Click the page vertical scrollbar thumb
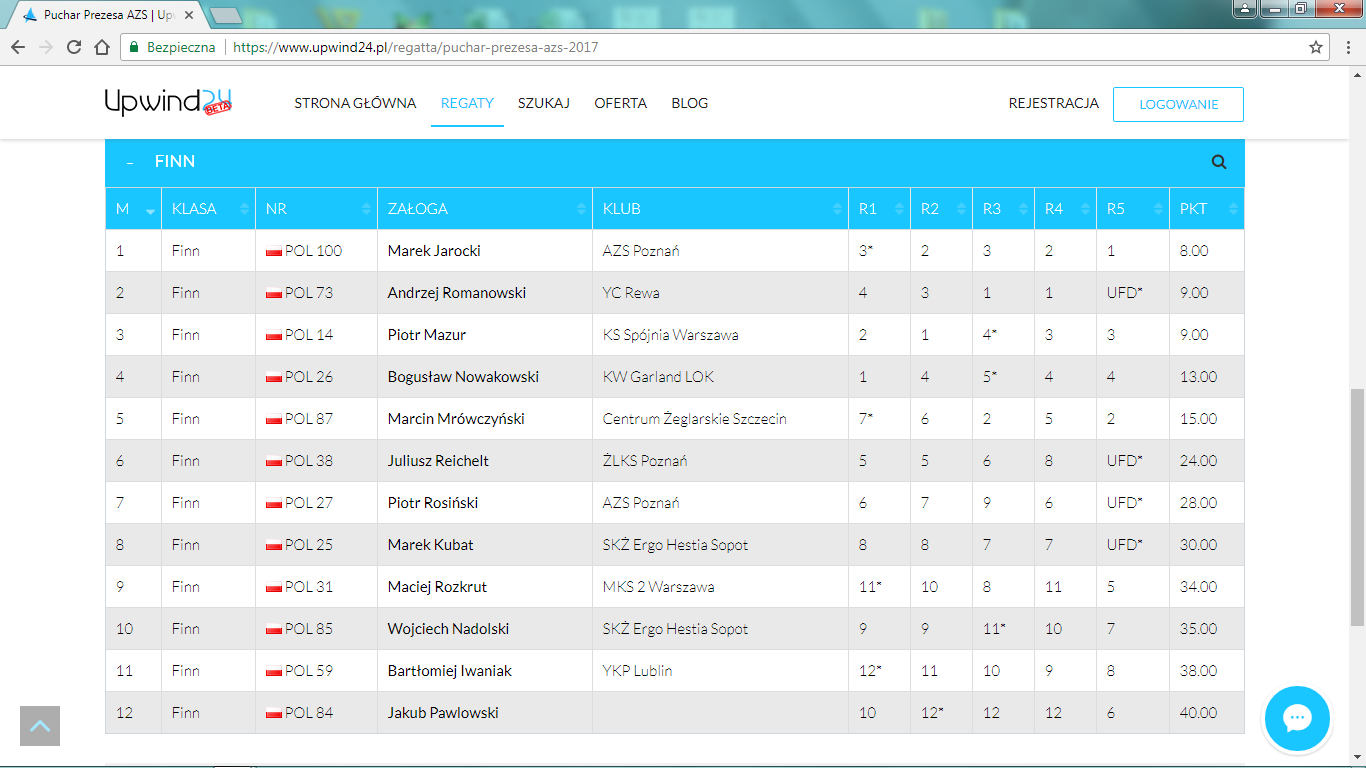This screenshot has height=768, width=1366. point(1357,508)
